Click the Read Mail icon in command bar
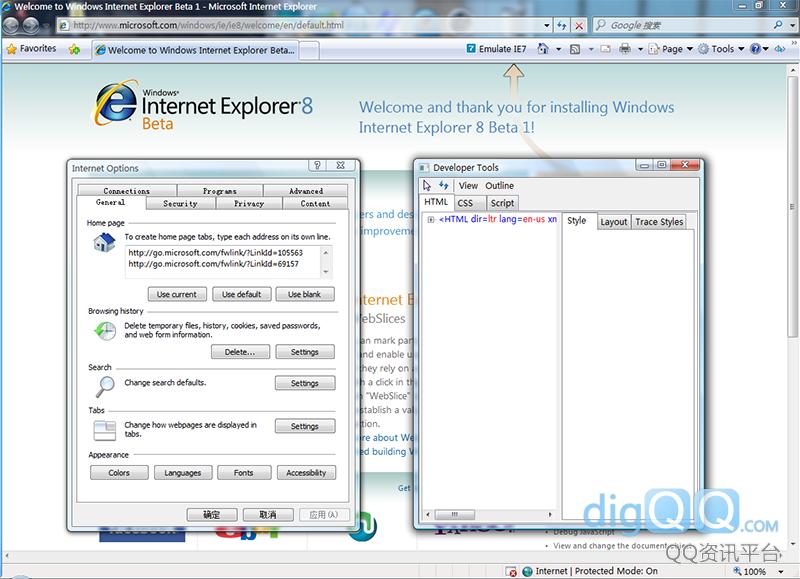 [606, 49]
